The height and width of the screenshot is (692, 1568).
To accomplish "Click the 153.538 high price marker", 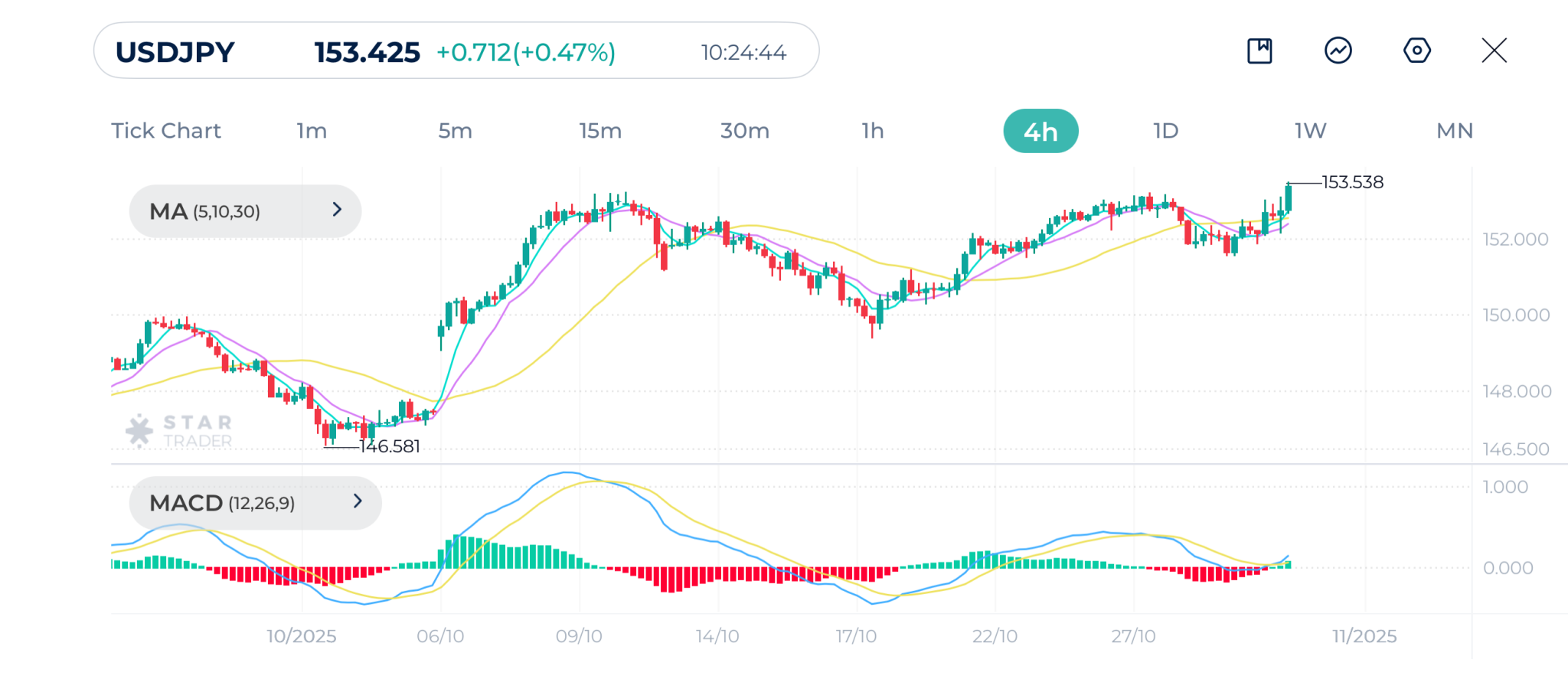I will click(x=1352, y=182).
